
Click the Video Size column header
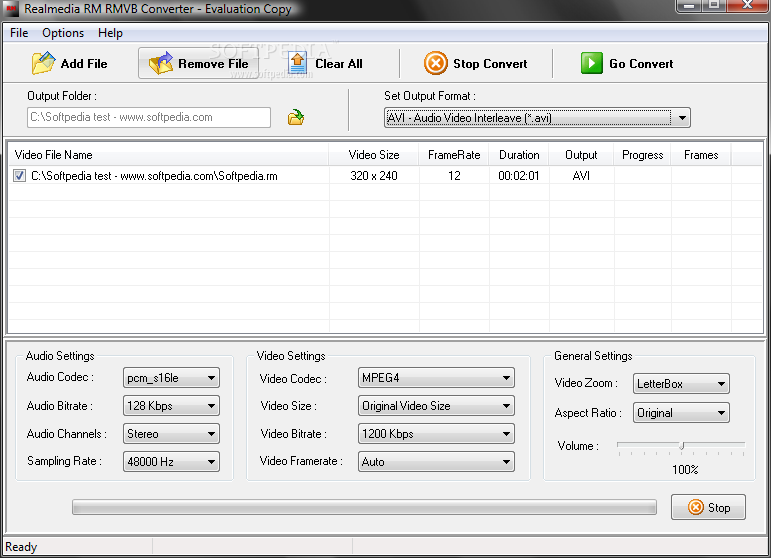374,155
